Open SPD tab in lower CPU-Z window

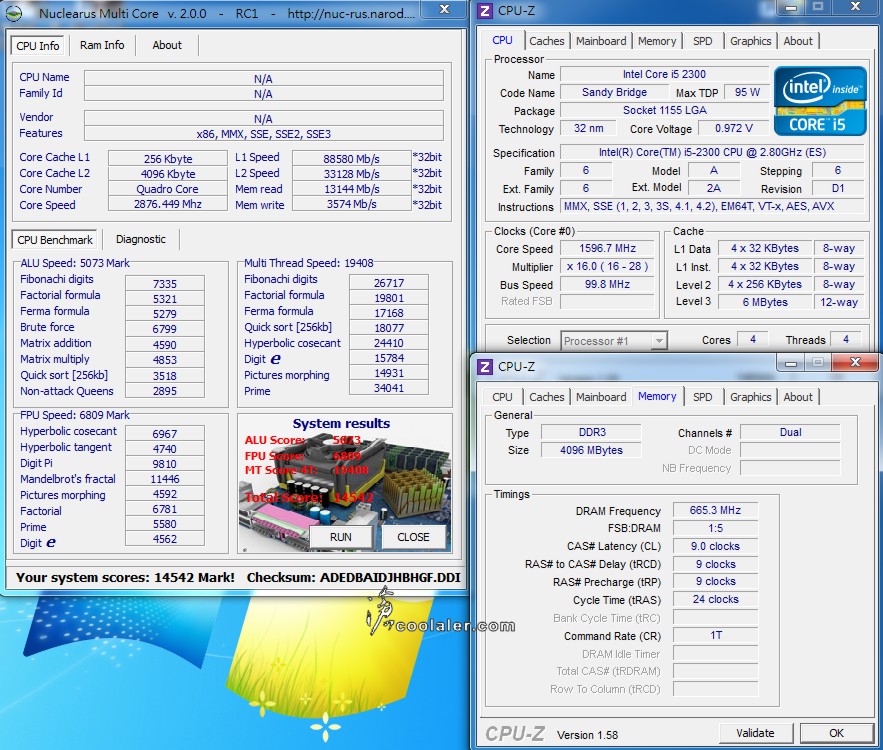[702, 397]
